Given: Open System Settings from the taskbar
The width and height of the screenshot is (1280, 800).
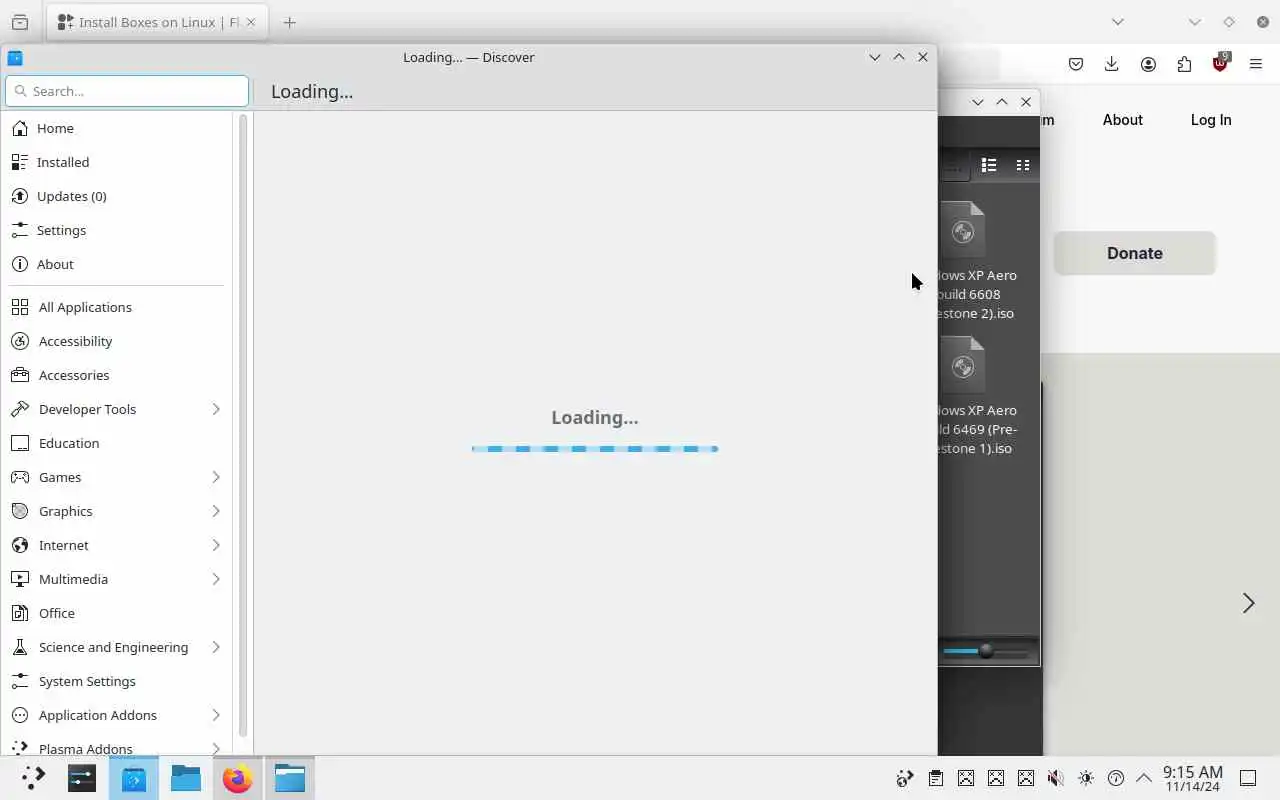Looking at the screenshot, I should pyautogui.click(x=82, y=778).
